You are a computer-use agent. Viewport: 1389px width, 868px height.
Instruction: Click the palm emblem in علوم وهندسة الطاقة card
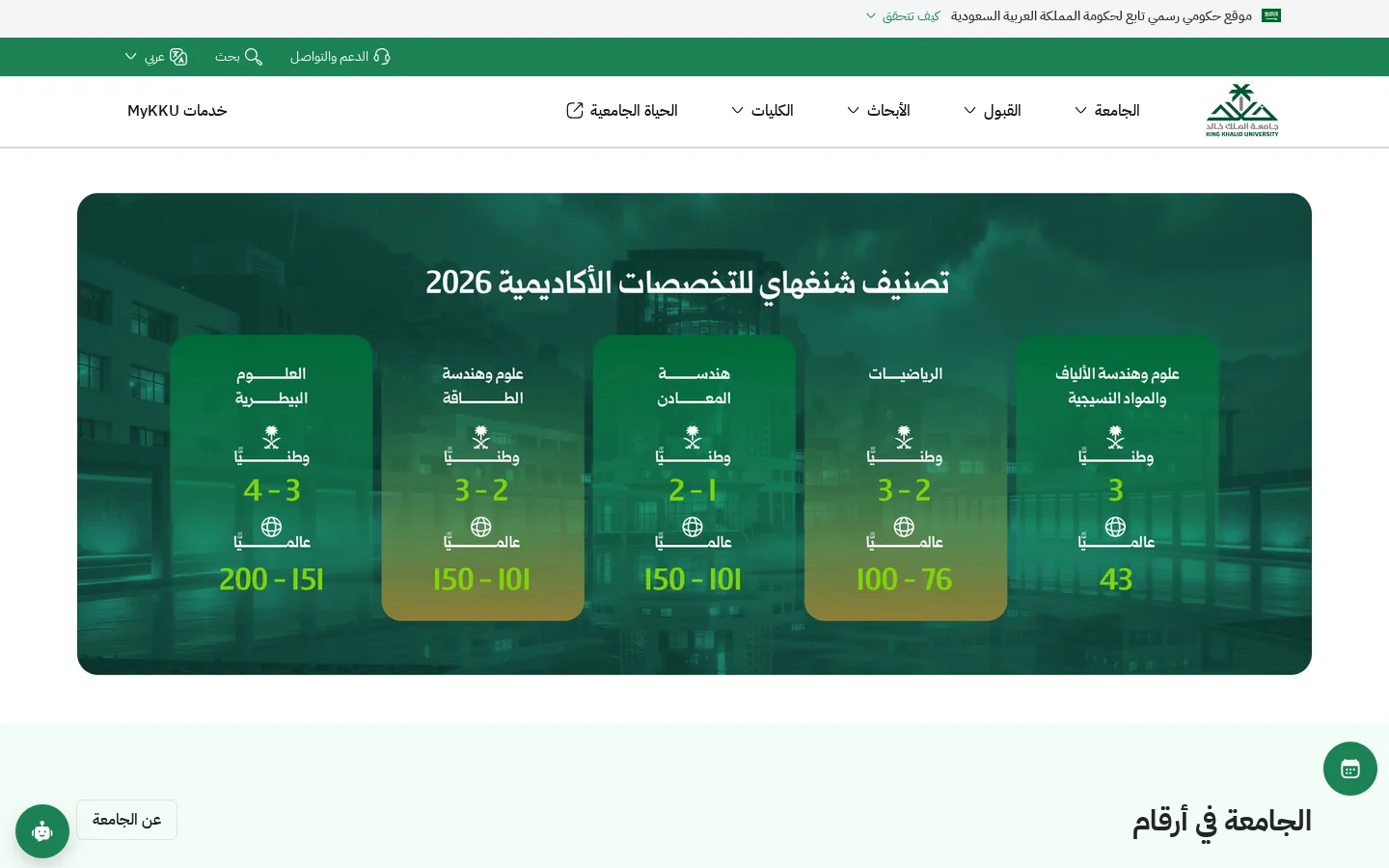[481, 437]
